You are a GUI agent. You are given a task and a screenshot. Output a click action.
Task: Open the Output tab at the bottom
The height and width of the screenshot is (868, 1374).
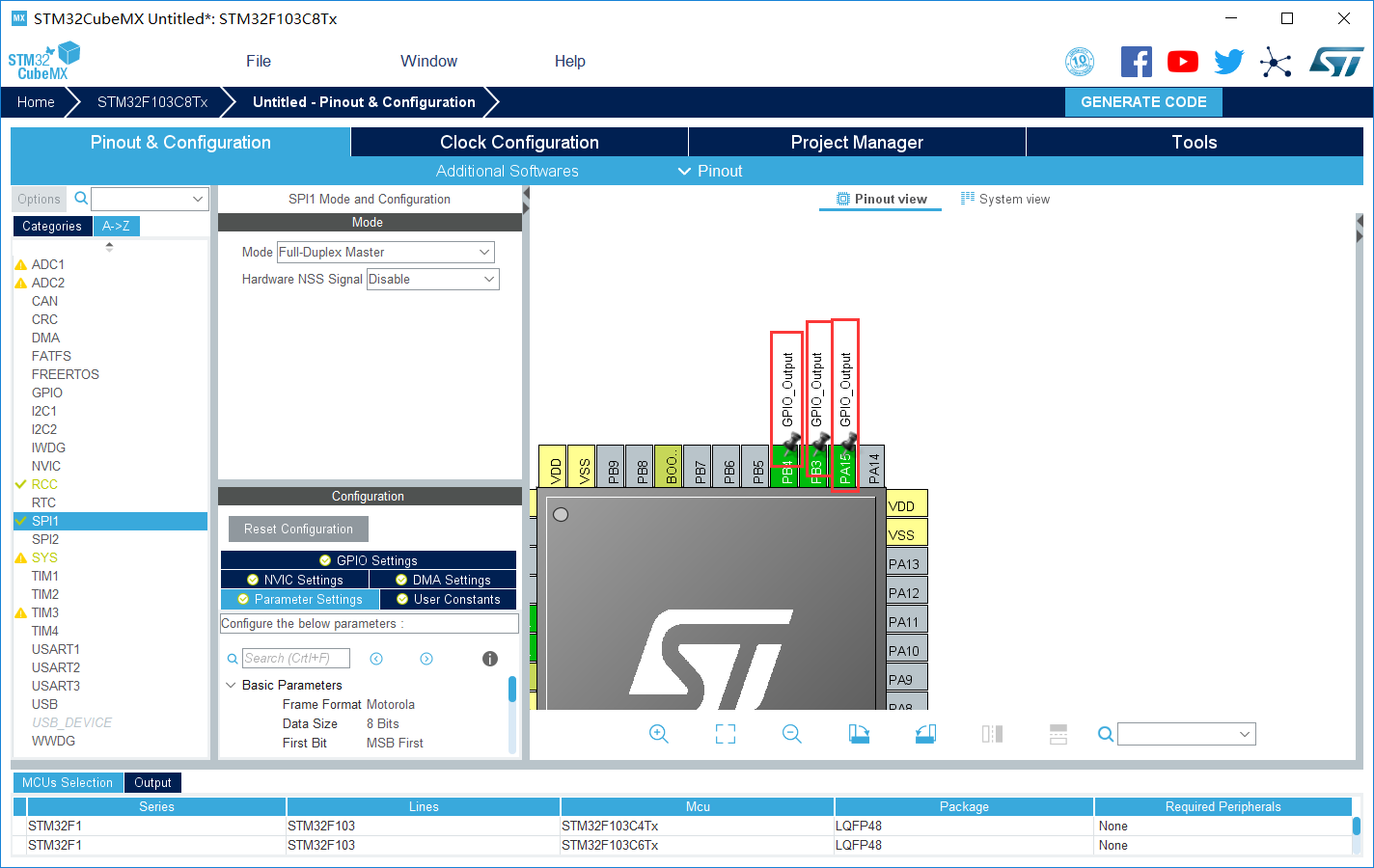pyautogui.click(x=152, y=782)
